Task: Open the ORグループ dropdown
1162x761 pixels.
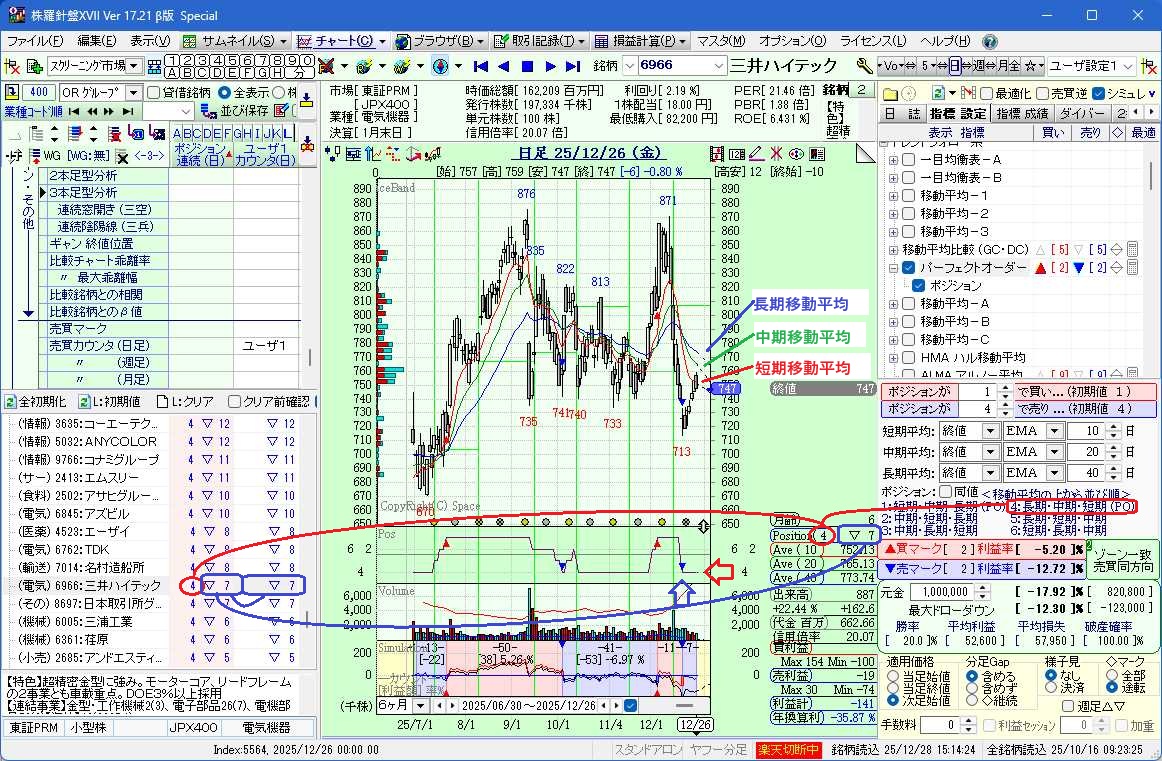Action: coord(134,92)
